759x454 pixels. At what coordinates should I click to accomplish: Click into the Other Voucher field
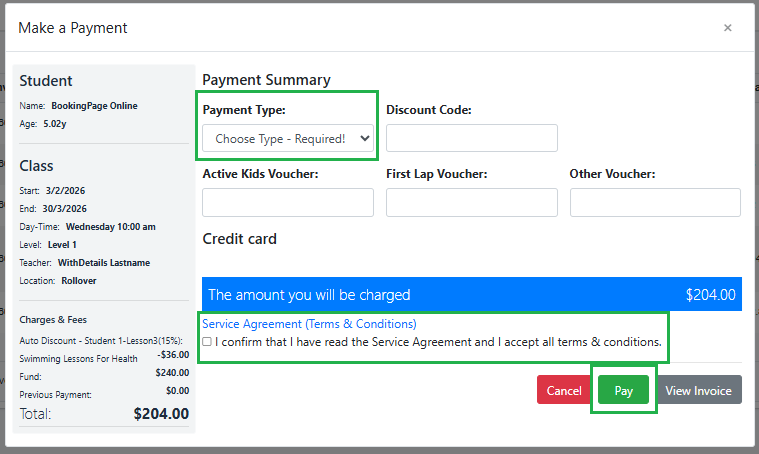[x=655, y=202]
